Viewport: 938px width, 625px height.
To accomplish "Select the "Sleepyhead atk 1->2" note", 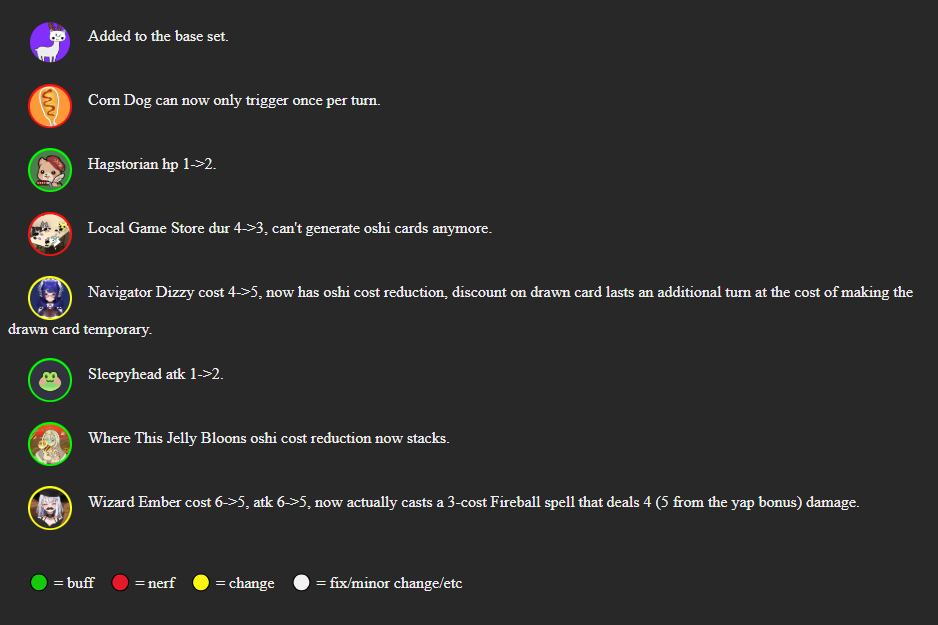I will point(155,374).
